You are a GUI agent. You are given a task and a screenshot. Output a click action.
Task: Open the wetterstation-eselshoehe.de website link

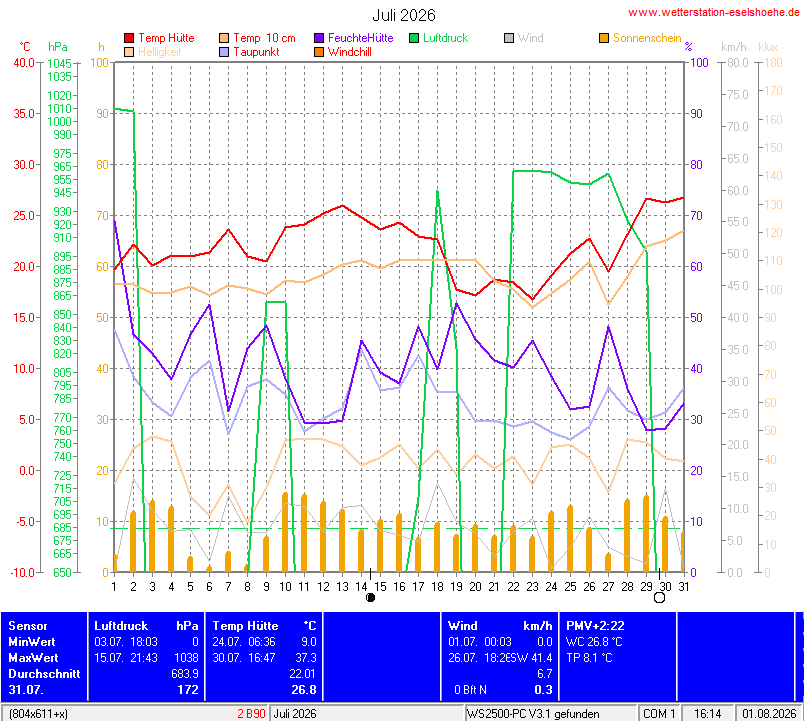pos(714,12)
